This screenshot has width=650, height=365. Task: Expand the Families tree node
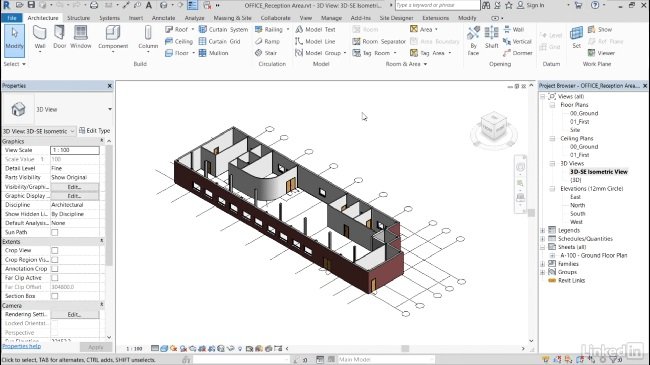click(543, 264)
